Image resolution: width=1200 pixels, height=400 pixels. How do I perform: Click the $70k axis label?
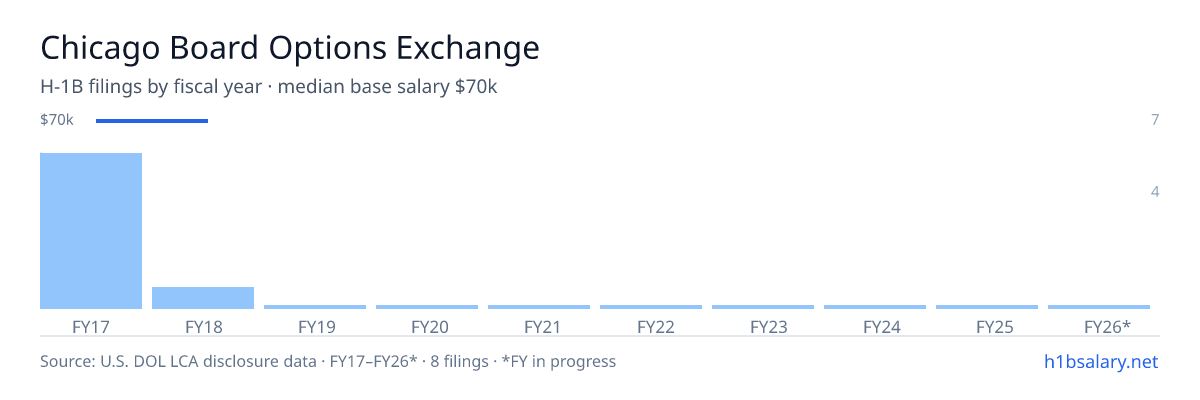click(57, 120)
